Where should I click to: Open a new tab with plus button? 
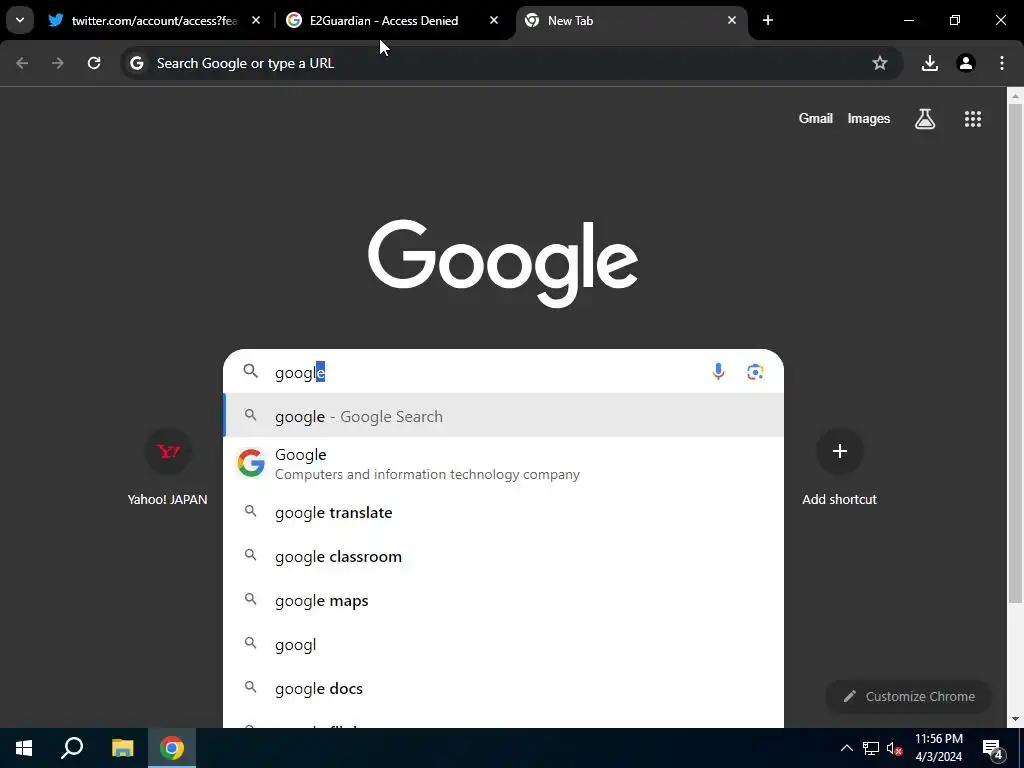coord(768,20)
